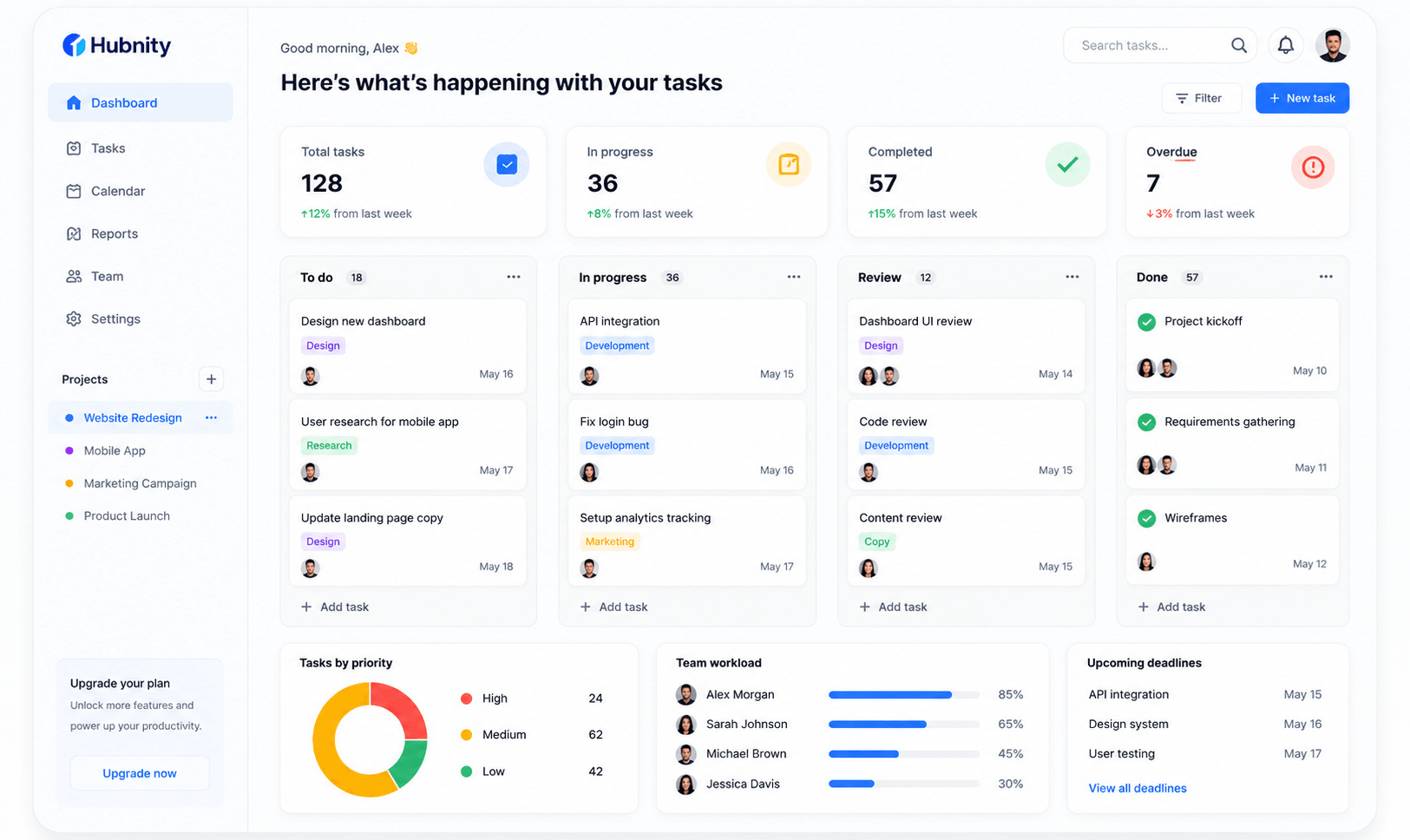This screenshot has width=1410, height=840.
Task: Click the New task button
Action: pos(1302,98)
